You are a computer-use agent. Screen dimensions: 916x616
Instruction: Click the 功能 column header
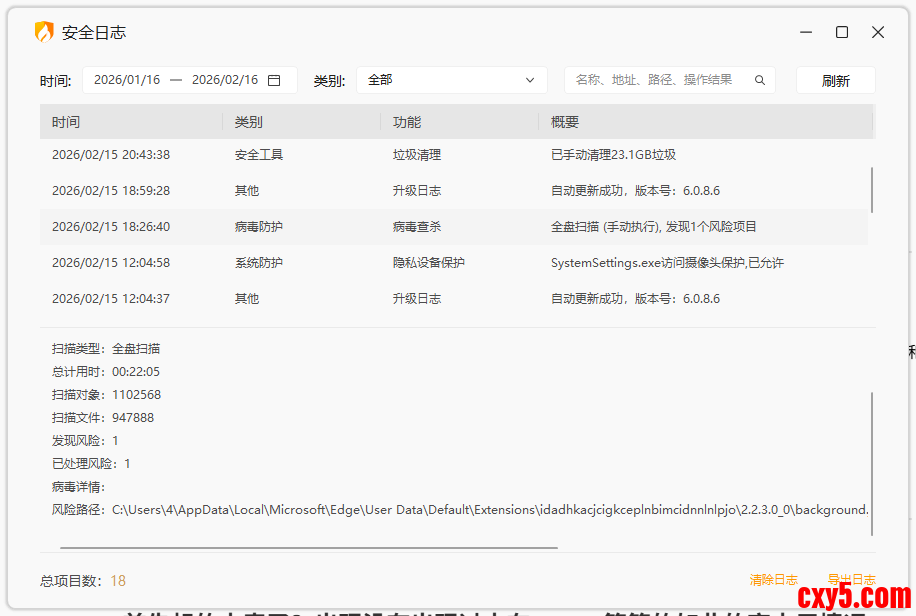point(407,122)
